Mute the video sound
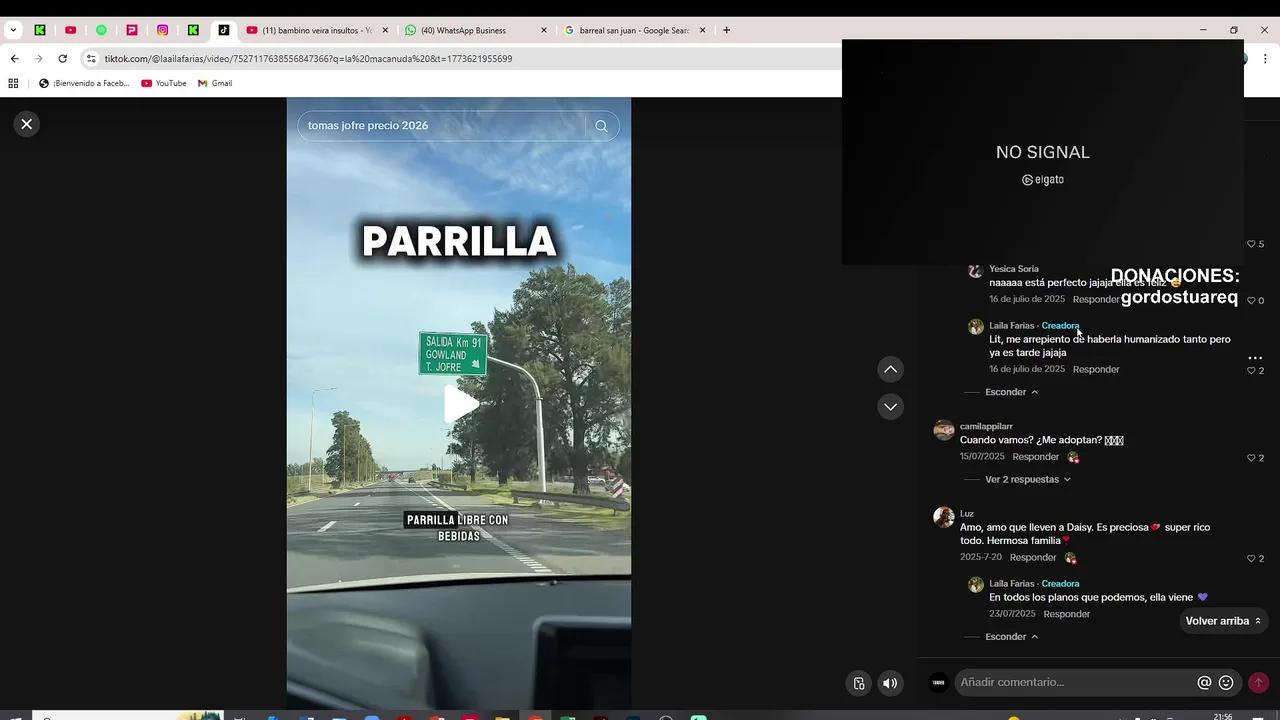This screenshot has width=1280, height=720. 889,683
